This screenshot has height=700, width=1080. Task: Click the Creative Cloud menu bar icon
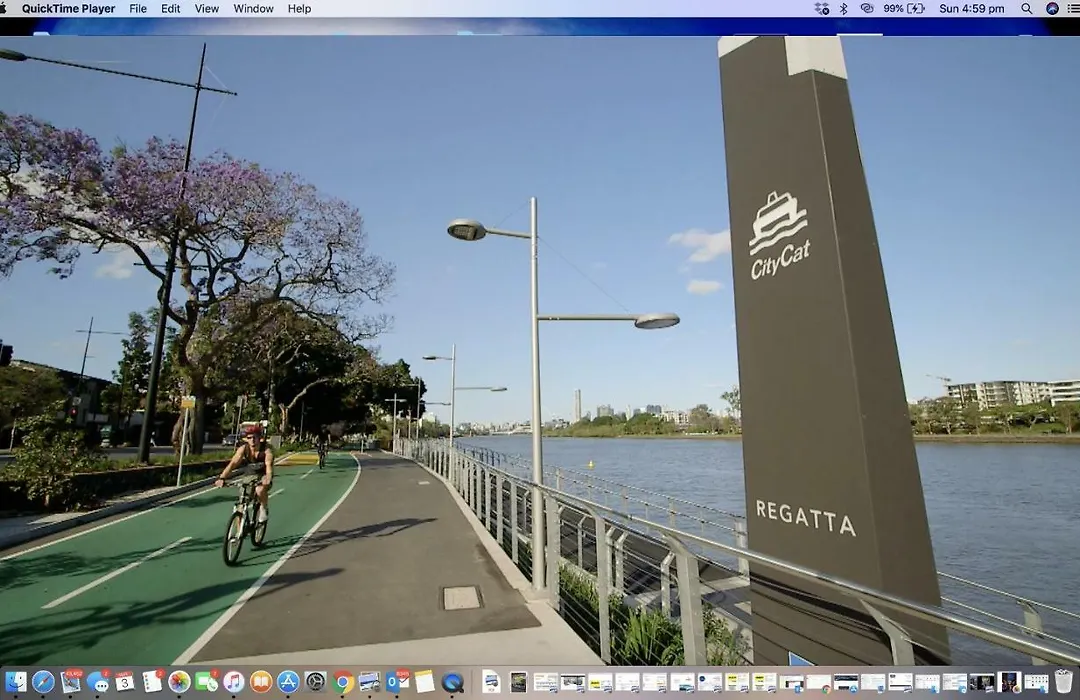tap(866, 8)
